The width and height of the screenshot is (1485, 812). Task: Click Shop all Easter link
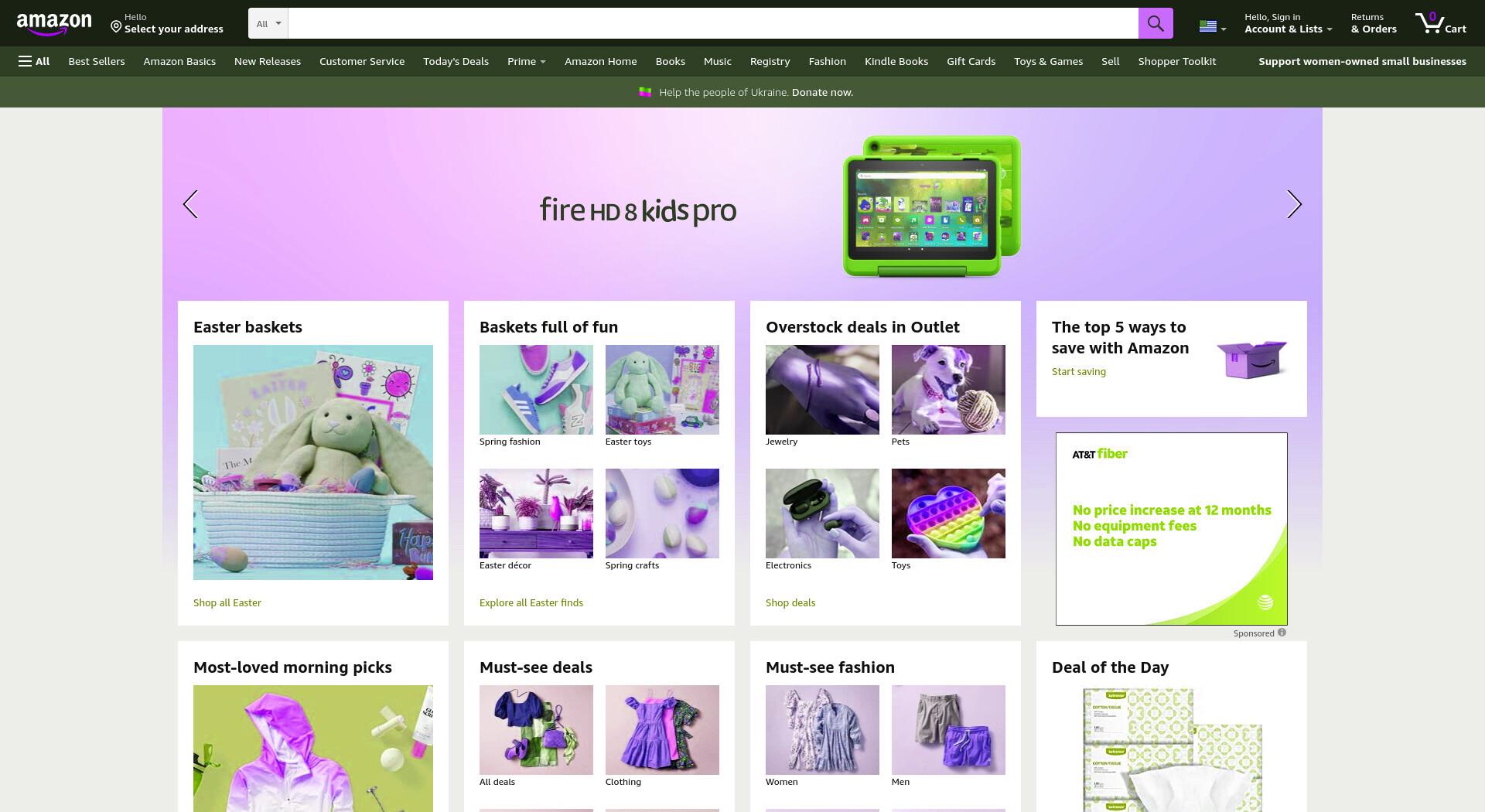227,602
